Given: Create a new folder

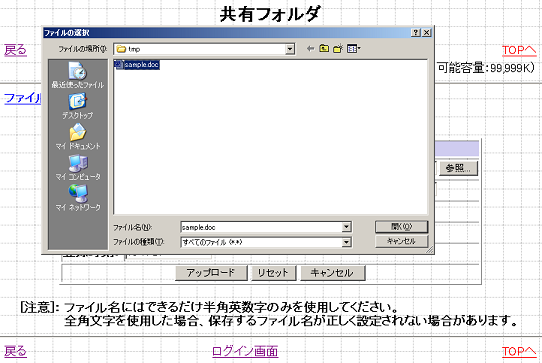Looking at the screenshot, I should pos(338,49).
